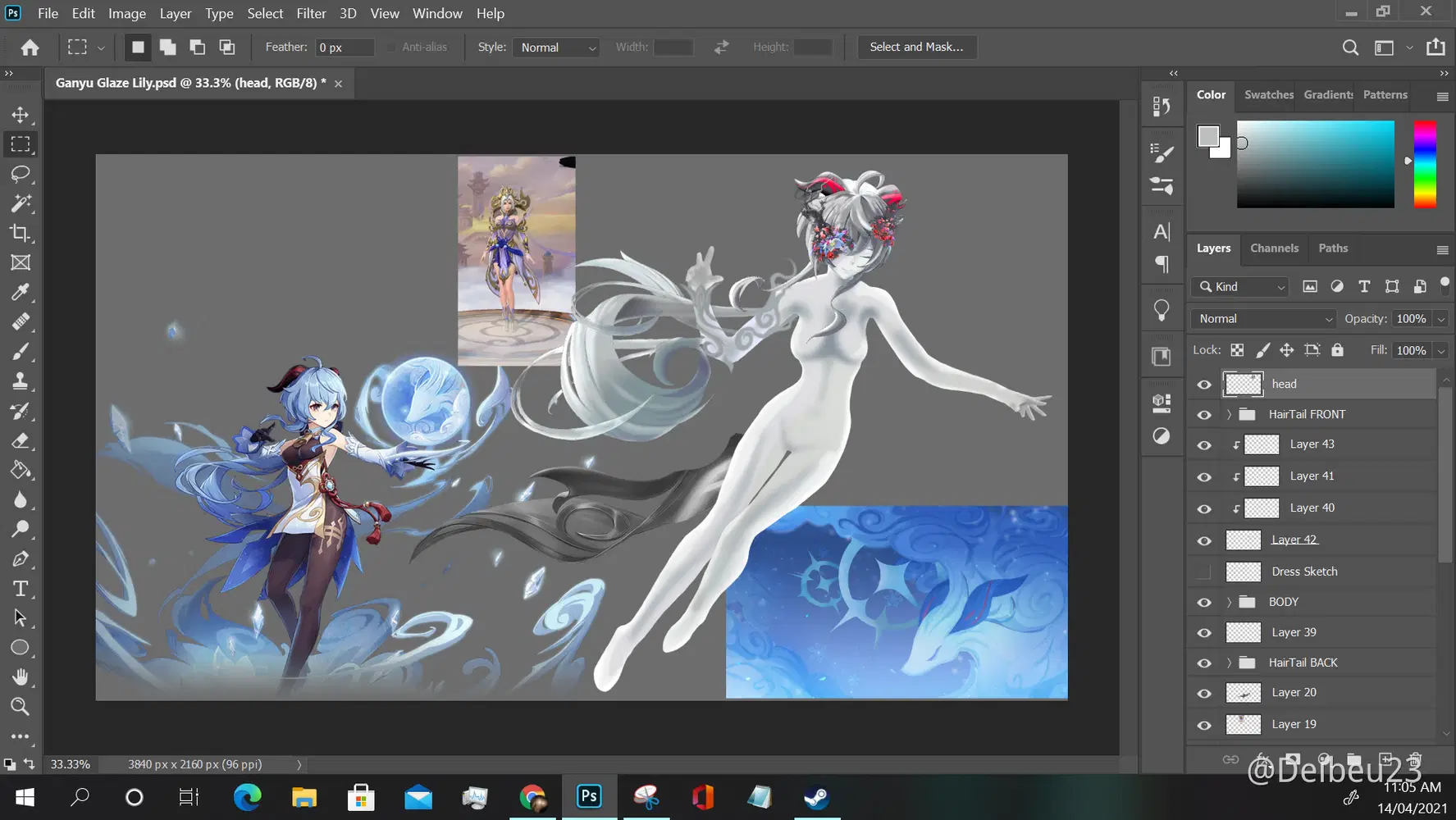
Task: Select the Eraser tool
Action: point(21,440)
